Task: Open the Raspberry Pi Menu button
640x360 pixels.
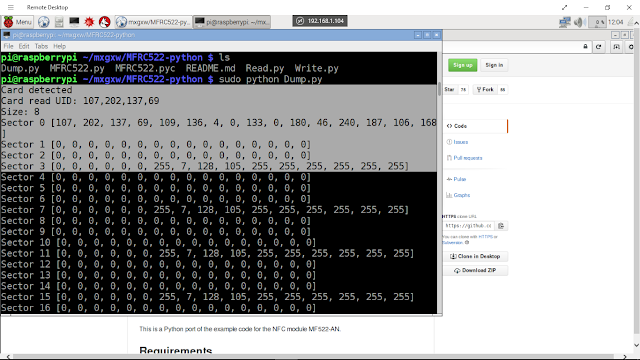Action: pos(18,22)
